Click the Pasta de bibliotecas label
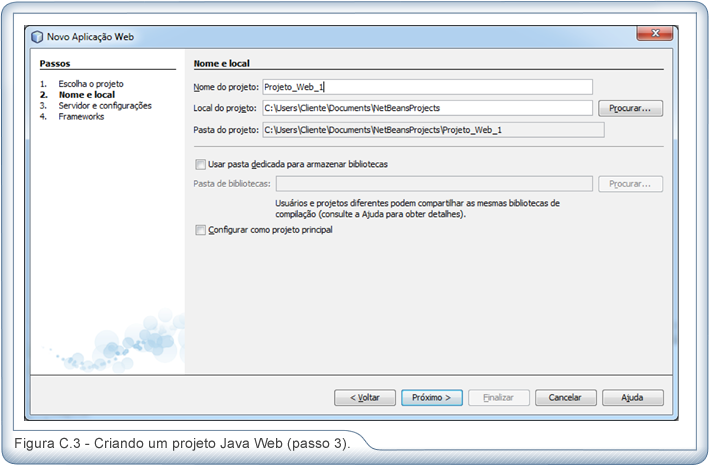710x466 pixels. coord(232,184)
